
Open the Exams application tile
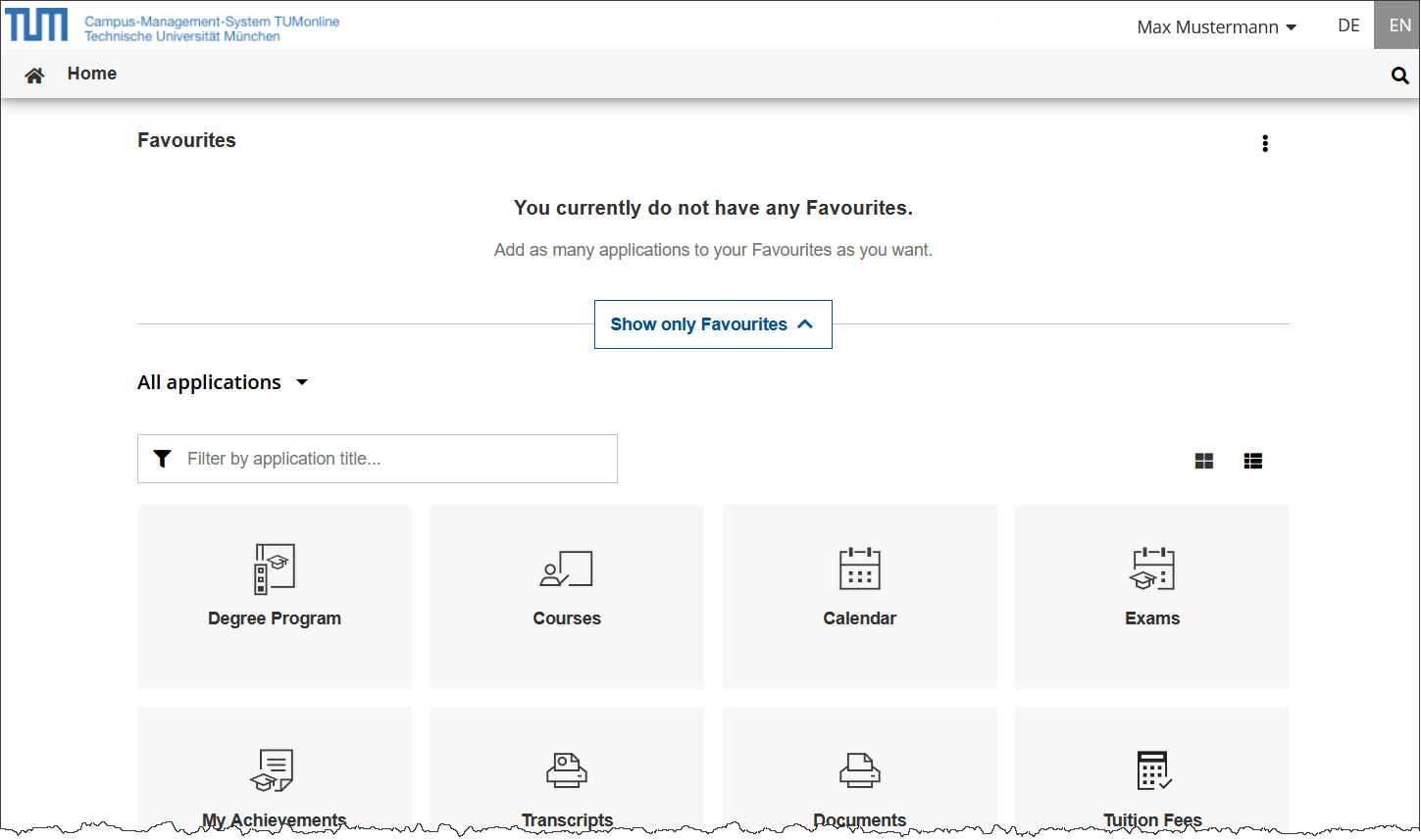pos(1151,596)
